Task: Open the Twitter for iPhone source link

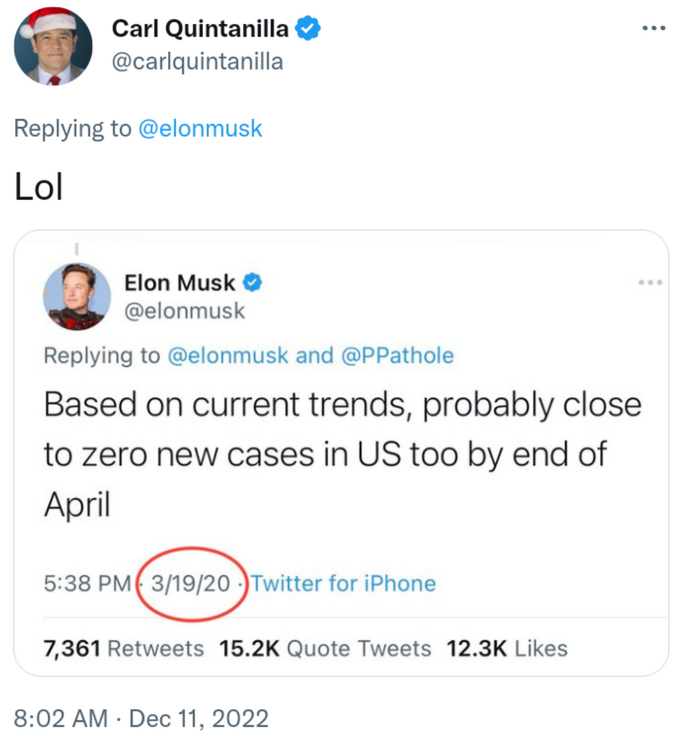Action: tap(343, 583)
